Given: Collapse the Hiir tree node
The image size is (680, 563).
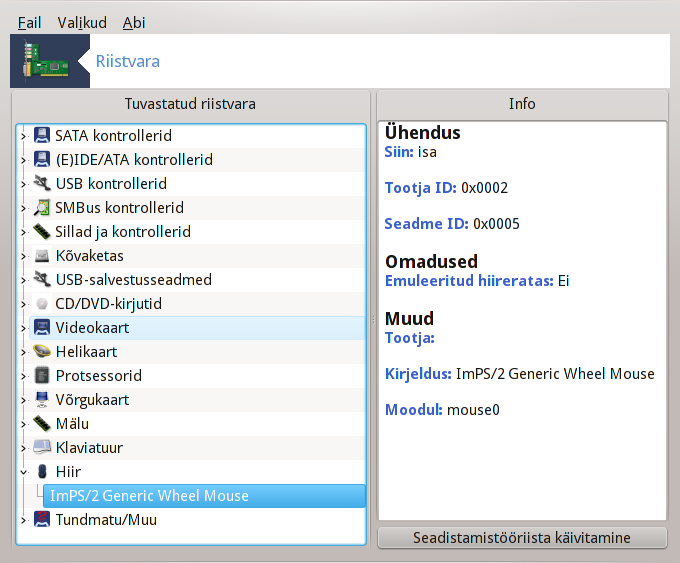Looking at the screenshot, I should tap(23, 472).
